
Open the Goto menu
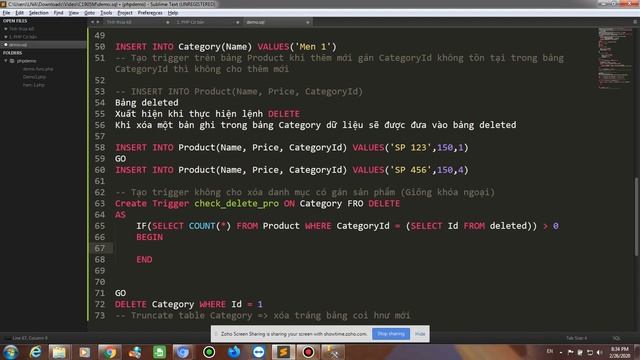89,13
